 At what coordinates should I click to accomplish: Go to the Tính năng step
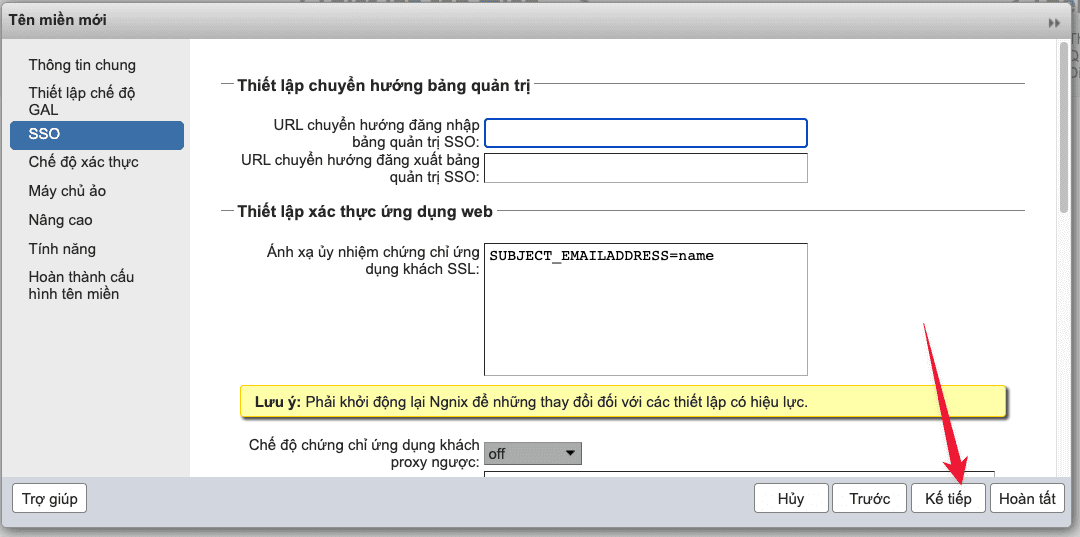pyautogui.click(x=62, y=249)
